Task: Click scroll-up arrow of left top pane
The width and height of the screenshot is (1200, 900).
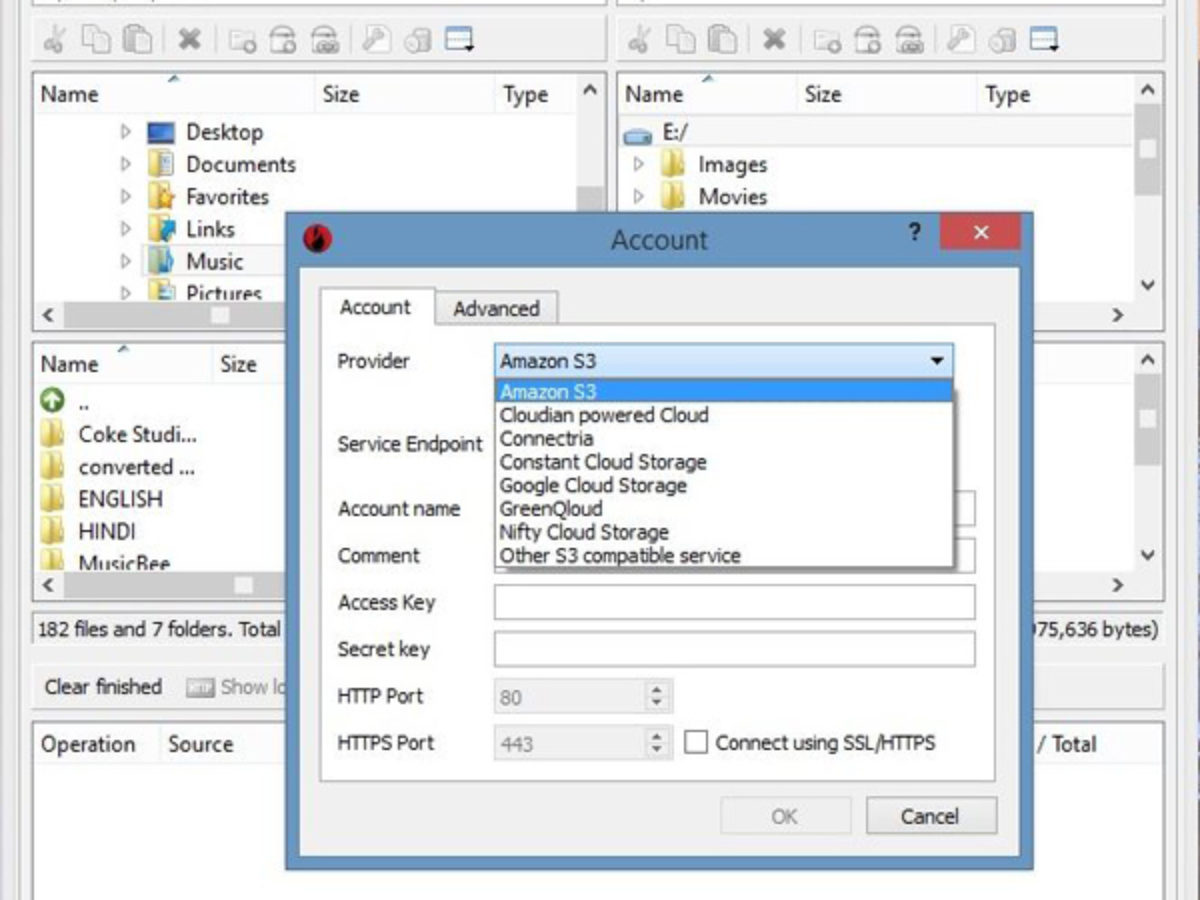Action: click(x=590, y=91)
